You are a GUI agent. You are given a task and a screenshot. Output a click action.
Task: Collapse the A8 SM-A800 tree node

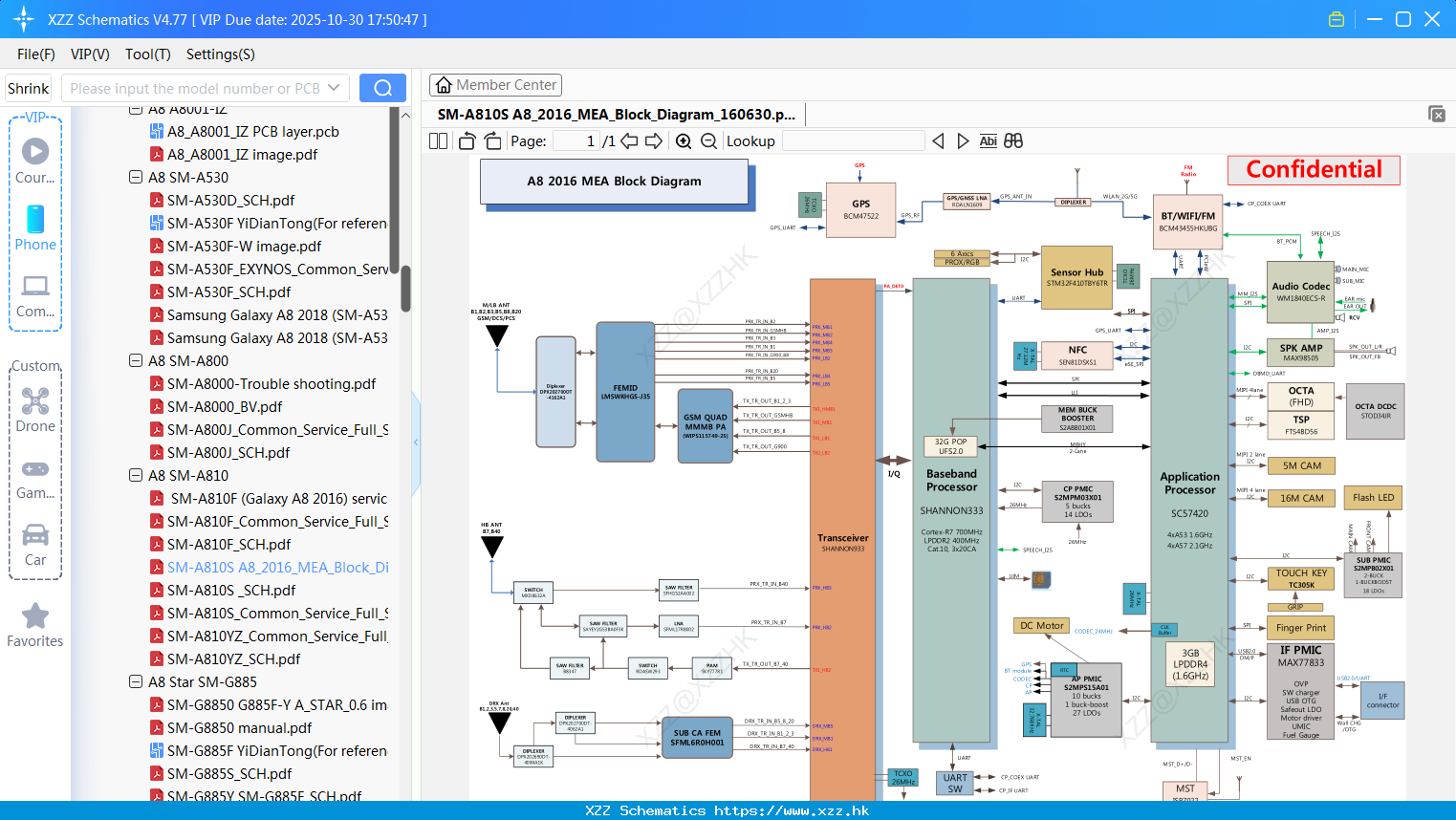tap(136, 361)
